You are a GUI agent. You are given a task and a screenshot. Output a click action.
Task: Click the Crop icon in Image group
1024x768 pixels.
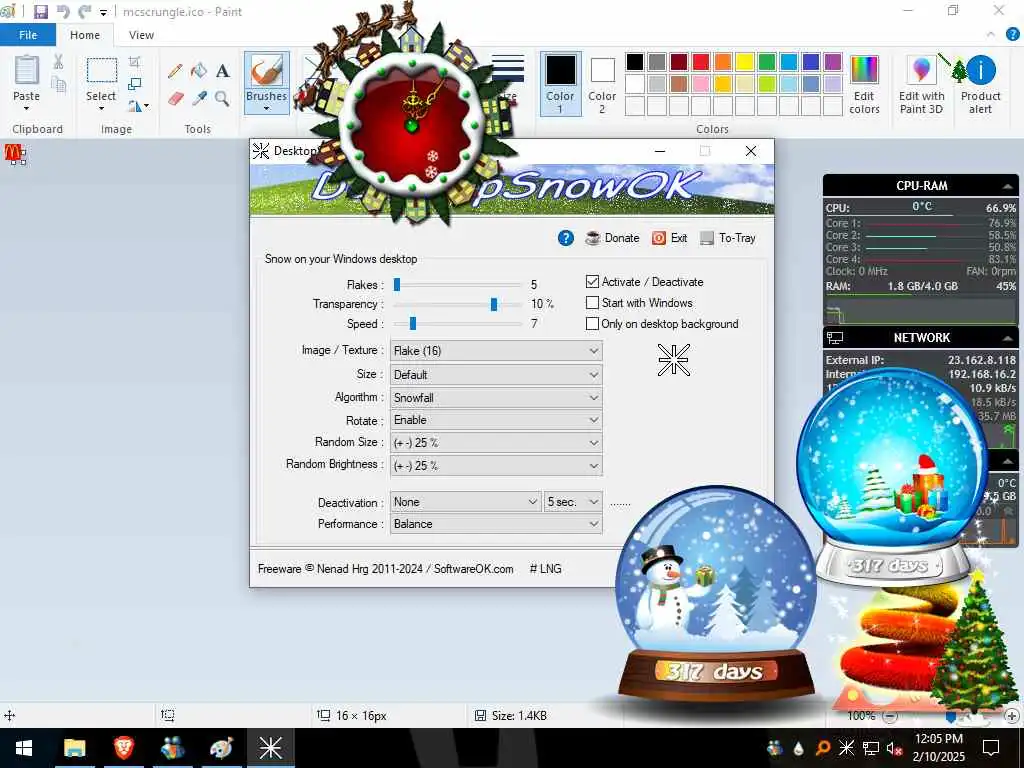[135, 63]
